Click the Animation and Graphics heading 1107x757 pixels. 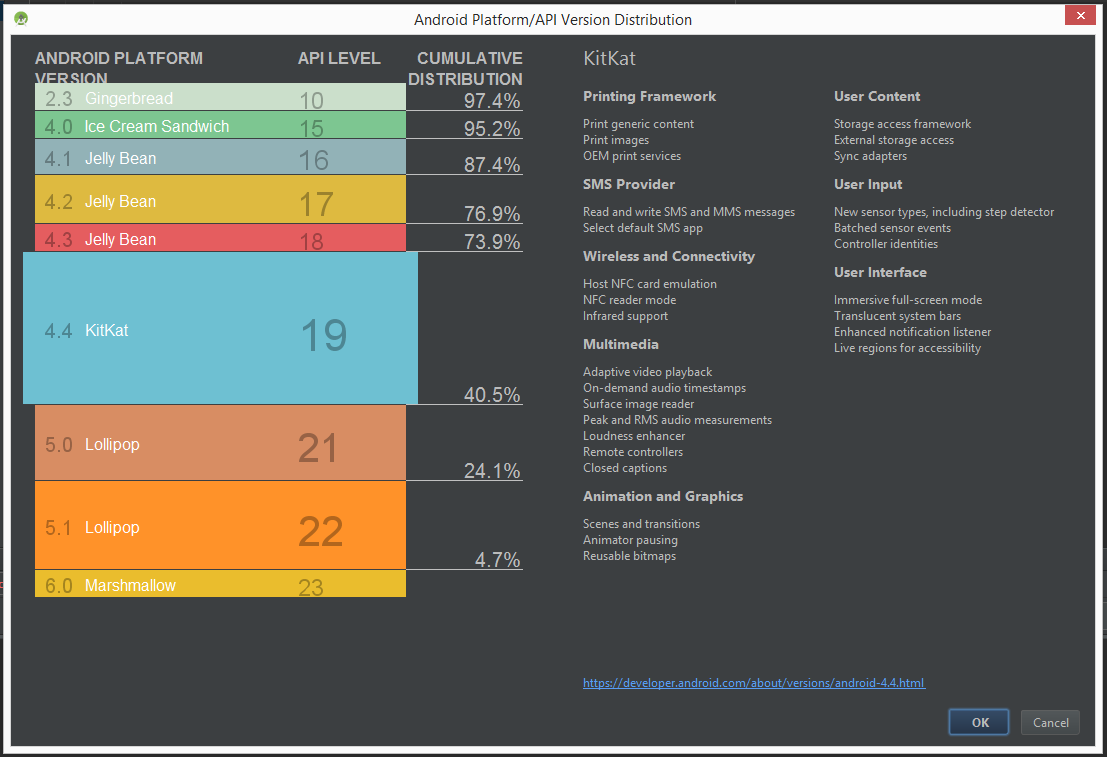click(663, 496)
